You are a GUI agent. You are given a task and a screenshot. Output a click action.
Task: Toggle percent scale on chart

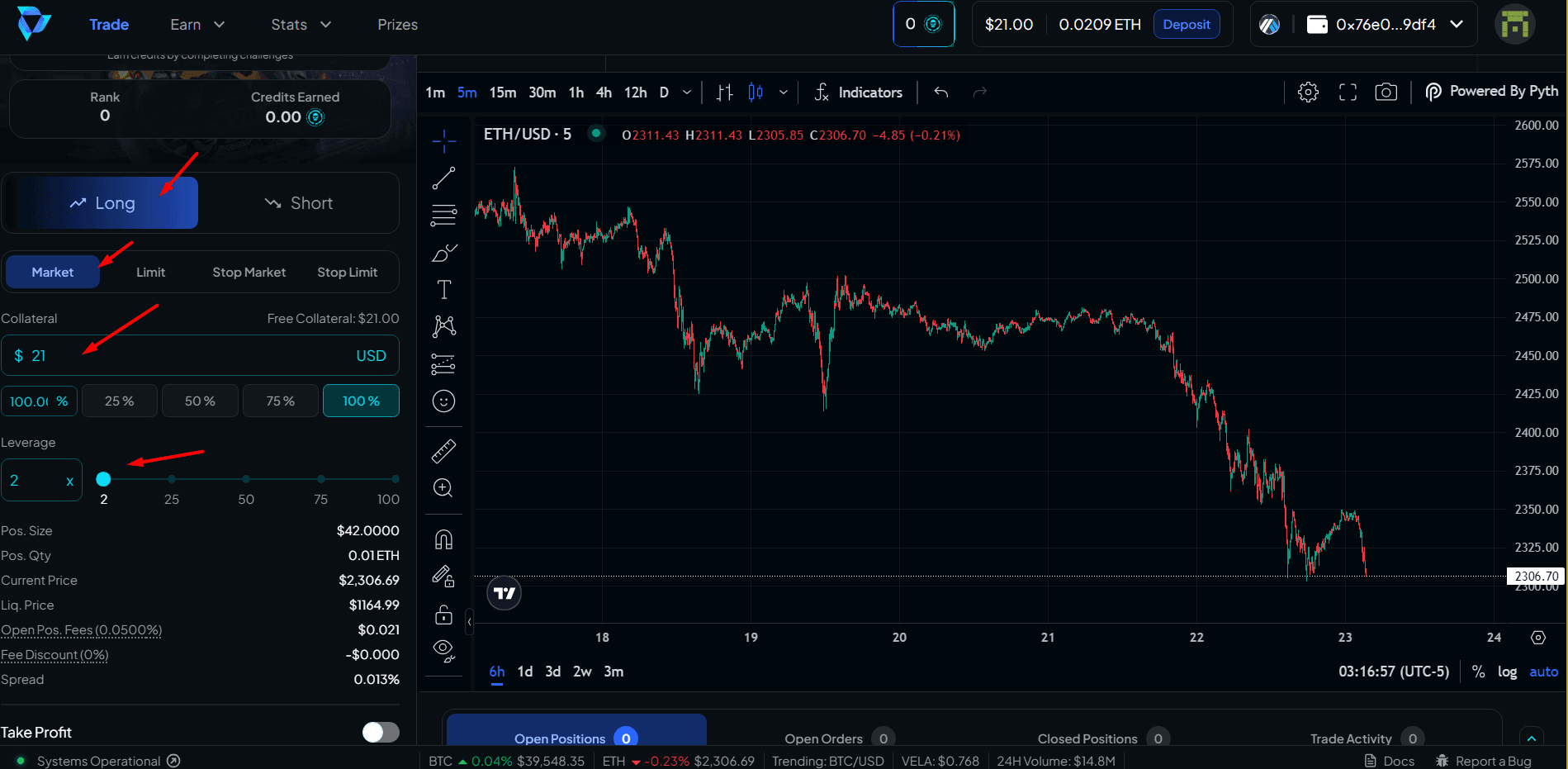pyautogui.click(x=1478, y=672)
